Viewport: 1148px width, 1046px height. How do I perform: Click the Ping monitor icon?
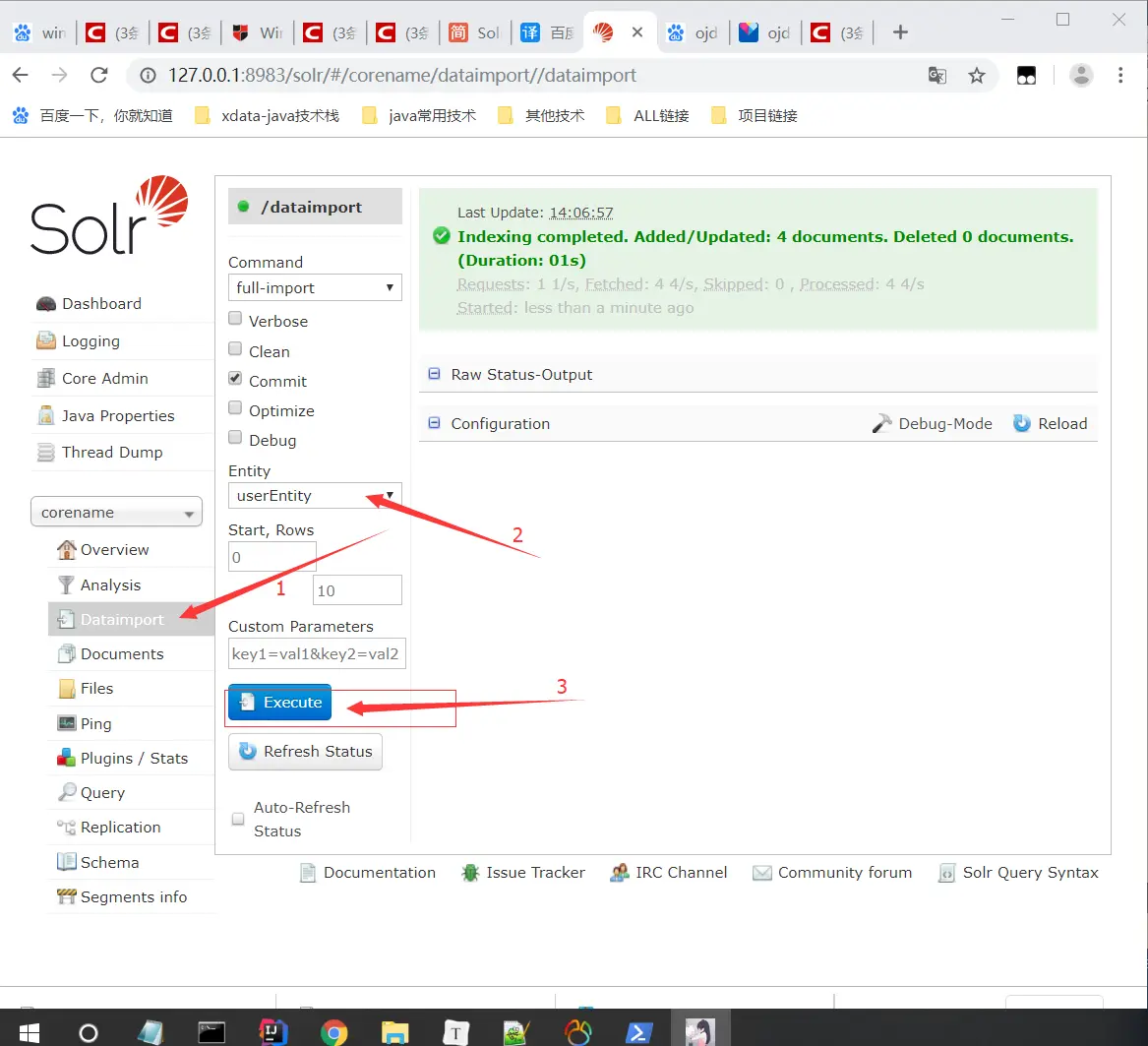point(67,723)
